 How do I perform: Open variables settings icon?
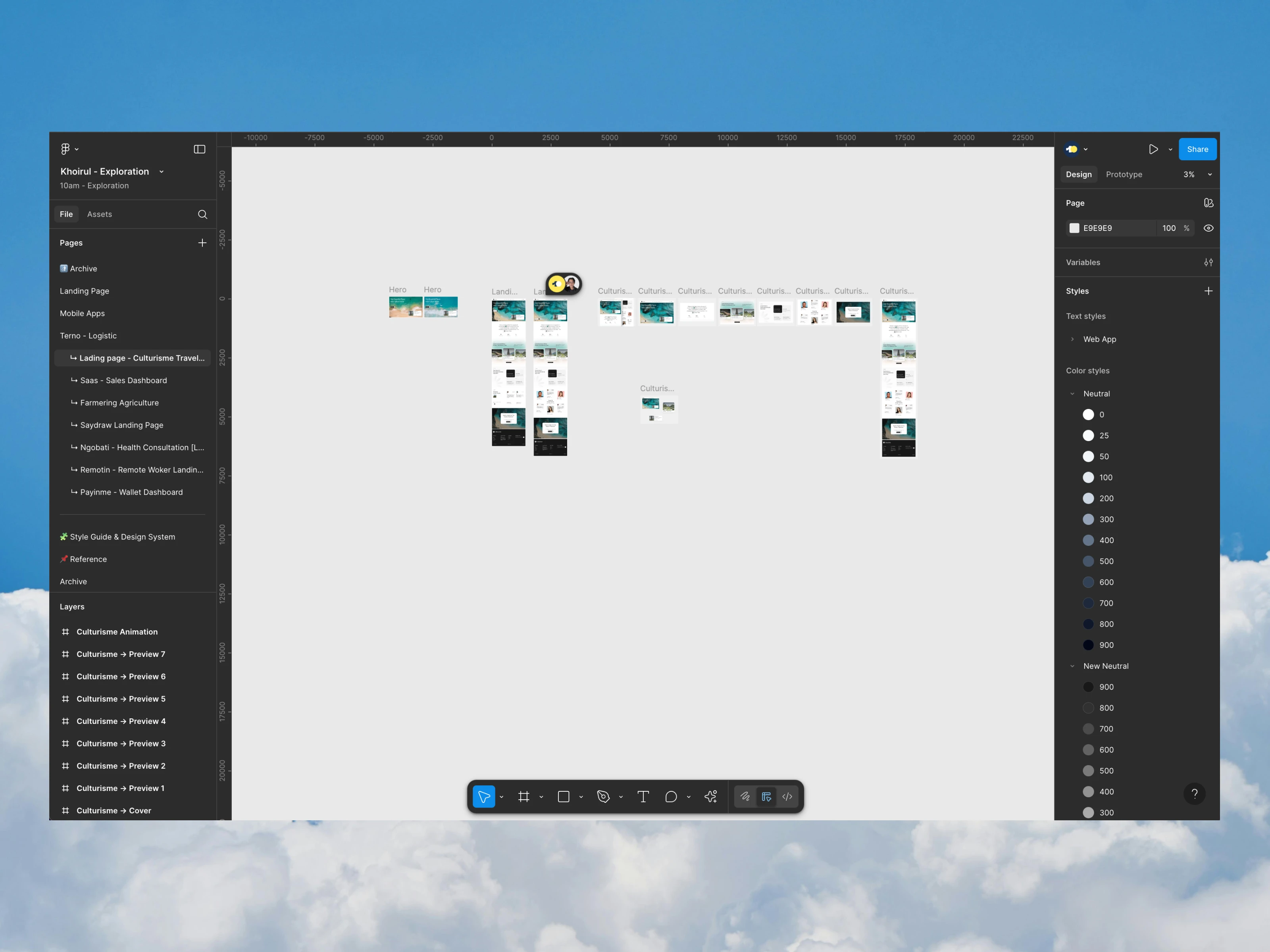click(1208, 262)
